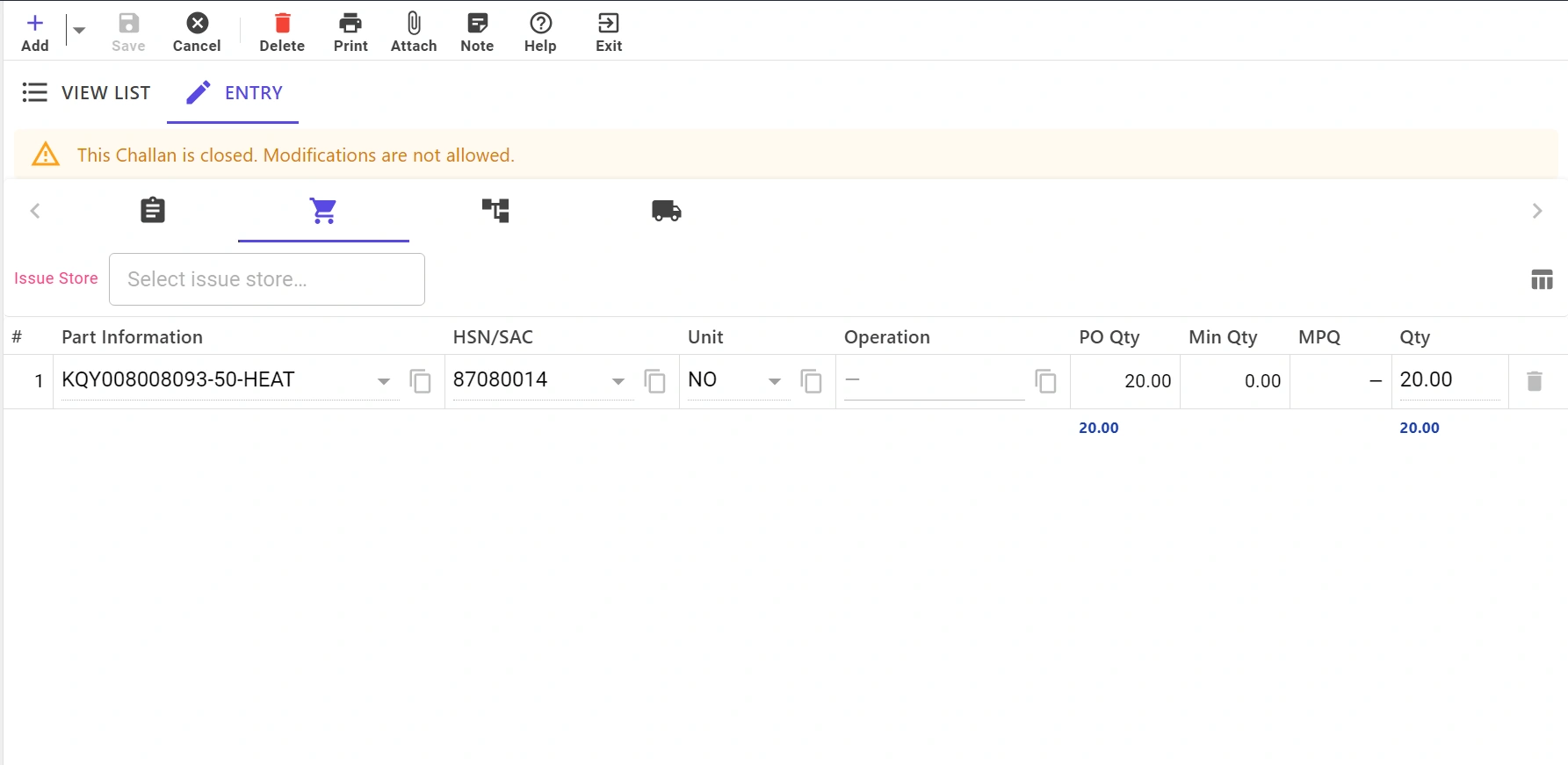Copy the Operation value icon
1568x765 pixels.
click(x=1046, y=381)
